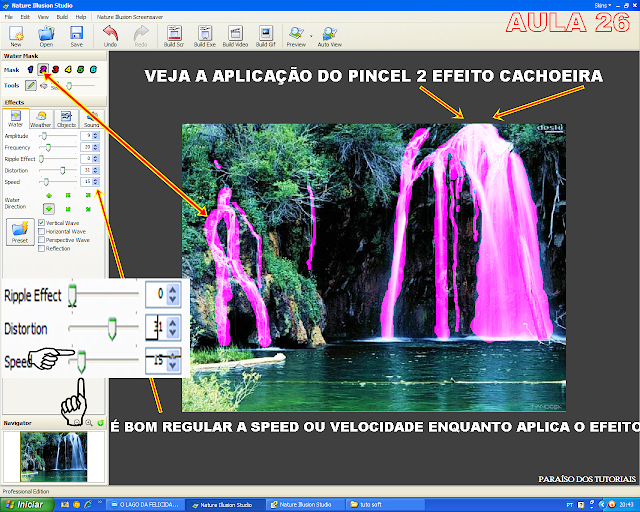Switch to the Objects effects tab

66,119
